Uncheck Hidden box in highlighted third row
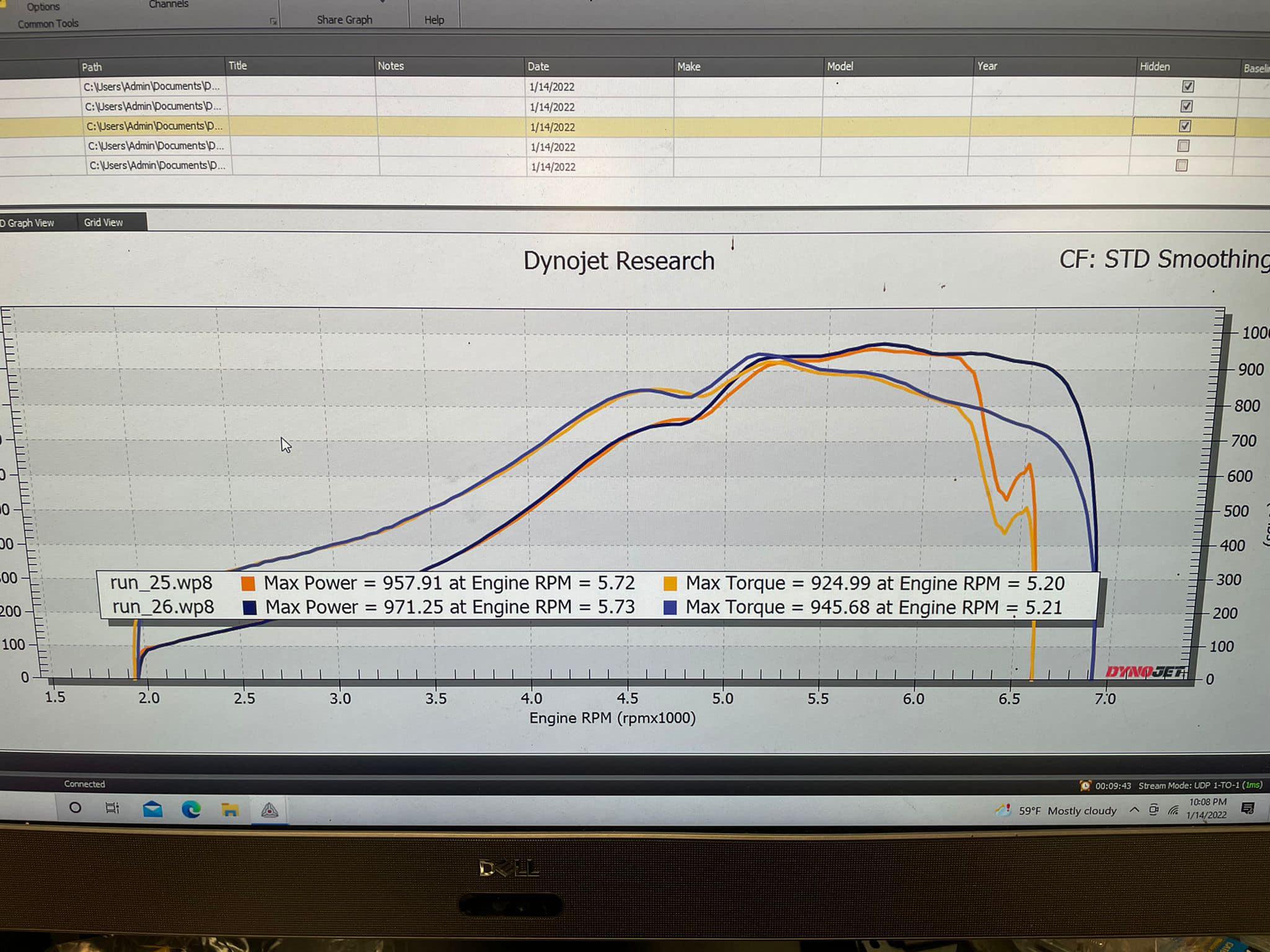Screen dimensions: 1270x952 pos(1185,126)
